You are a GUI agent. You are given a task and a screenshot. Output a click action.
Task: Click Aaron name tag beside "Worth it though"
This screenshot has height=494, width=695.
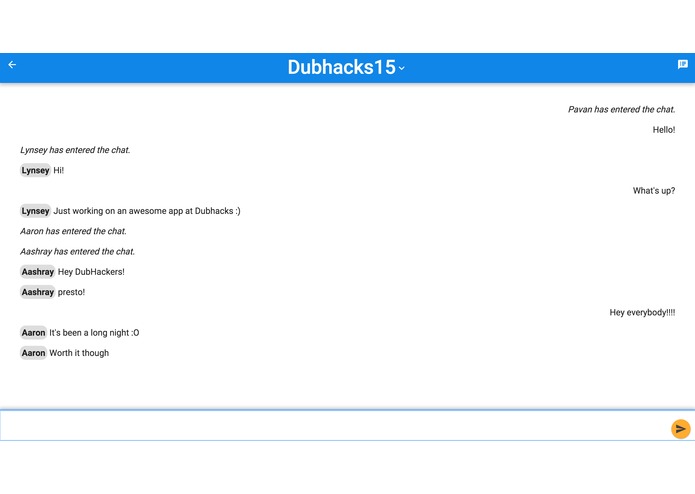point(33,353)
